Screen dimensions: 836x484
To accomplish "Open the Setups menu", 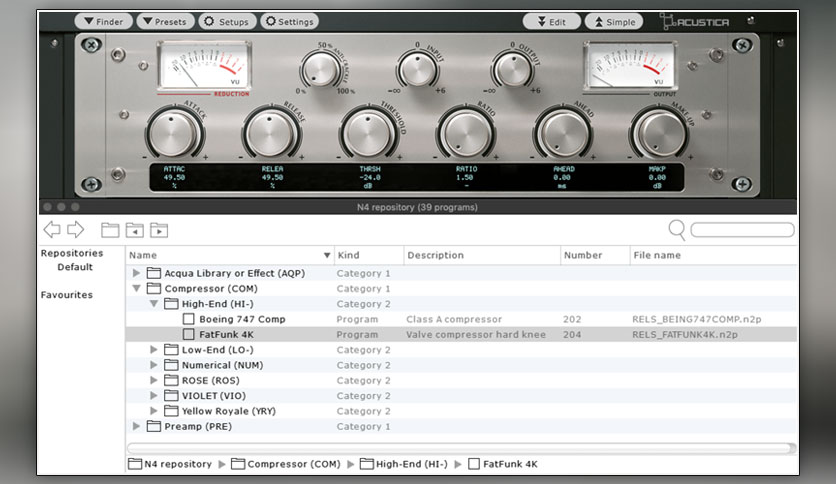I will pos(227,21).
